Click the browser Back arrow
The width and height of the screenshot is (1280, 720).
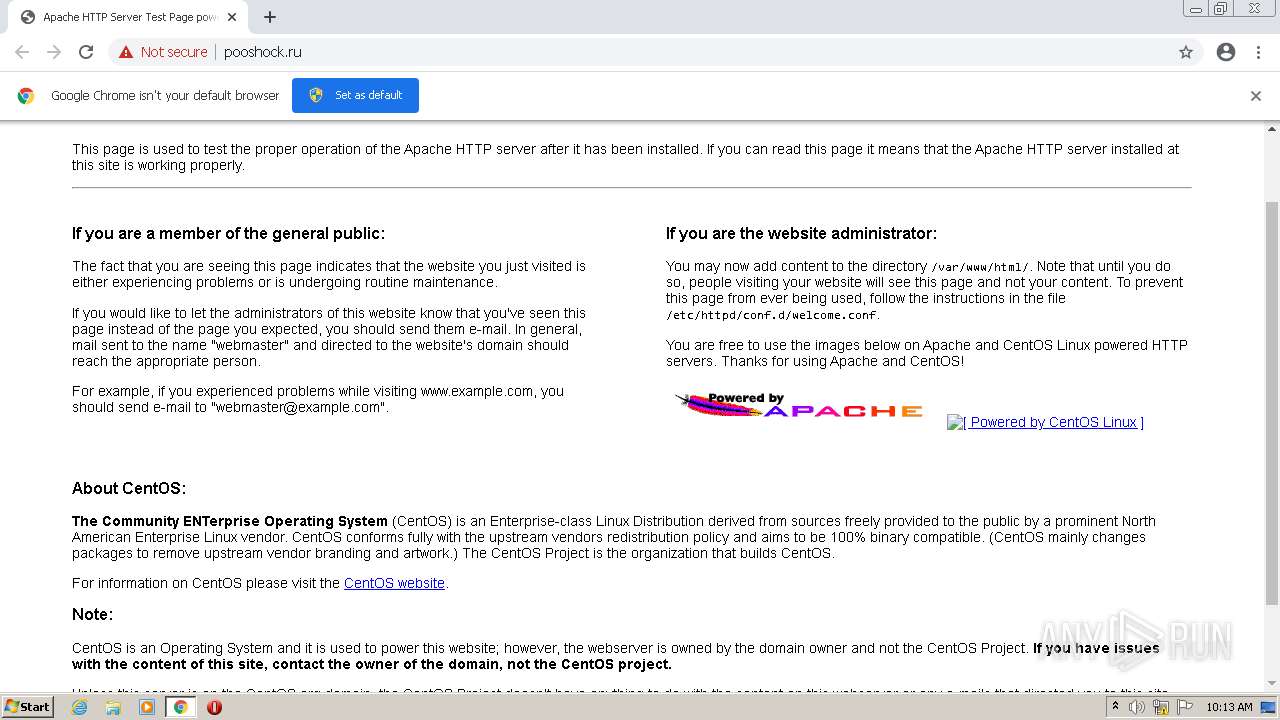pos(22,52)
